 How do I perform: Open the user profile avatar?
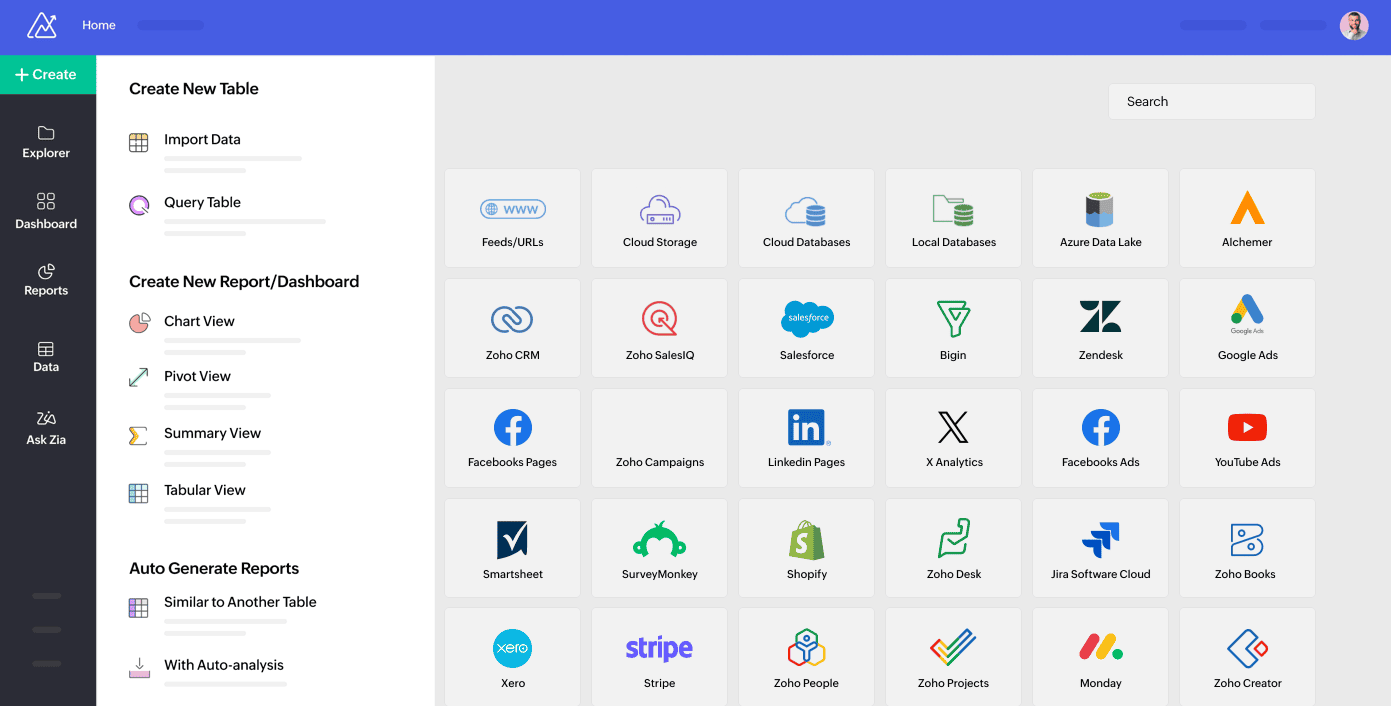pos(1354,25)
